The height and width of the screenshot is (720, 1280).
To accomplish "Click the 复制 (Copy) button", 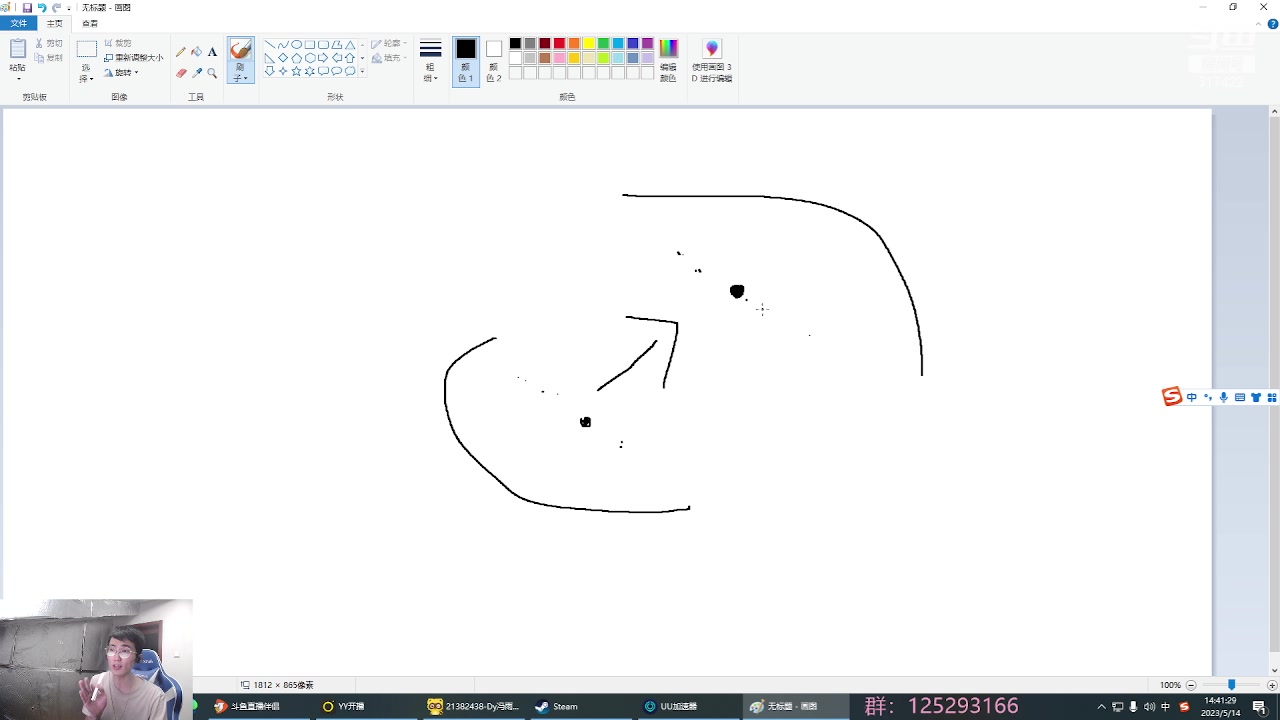I will [49, 58].
